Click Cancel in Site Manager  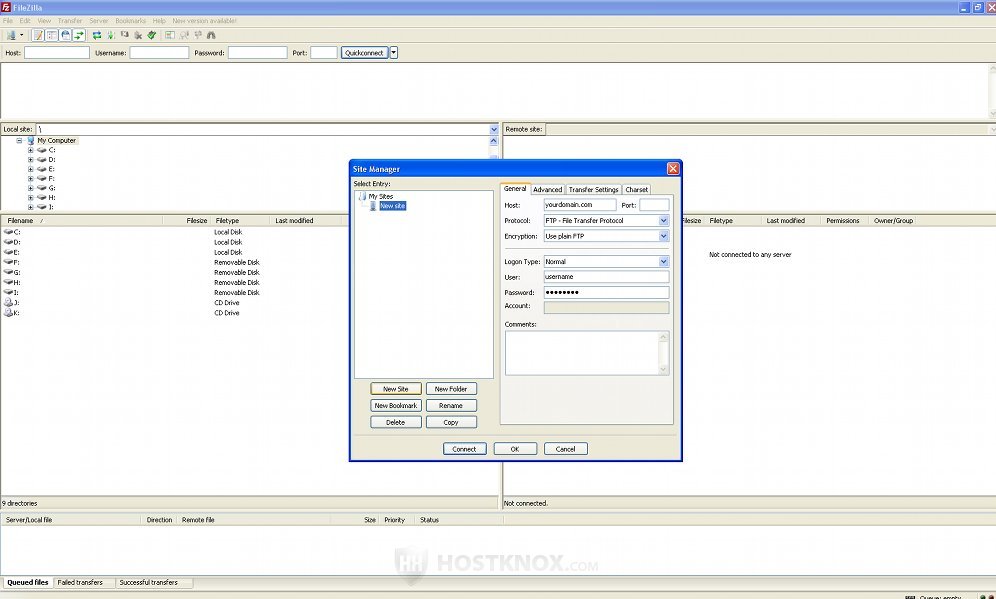(565, 448)
